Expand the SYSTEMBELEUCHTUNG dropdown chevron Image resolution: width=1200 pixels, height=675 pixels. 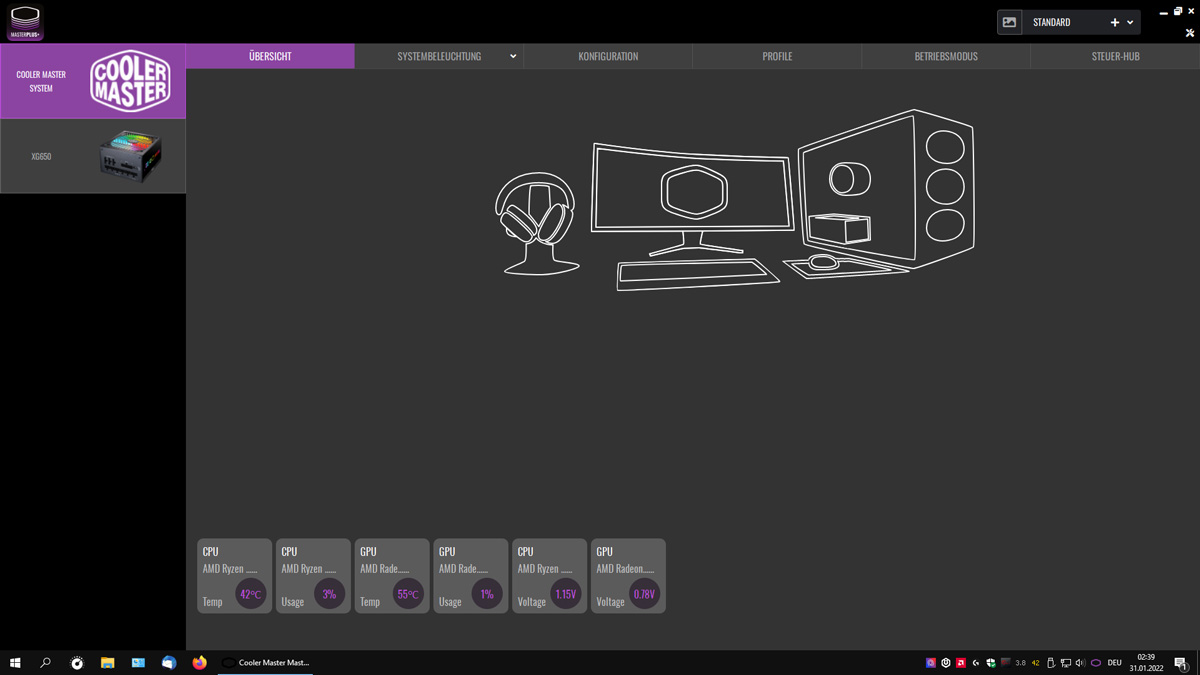513,56
